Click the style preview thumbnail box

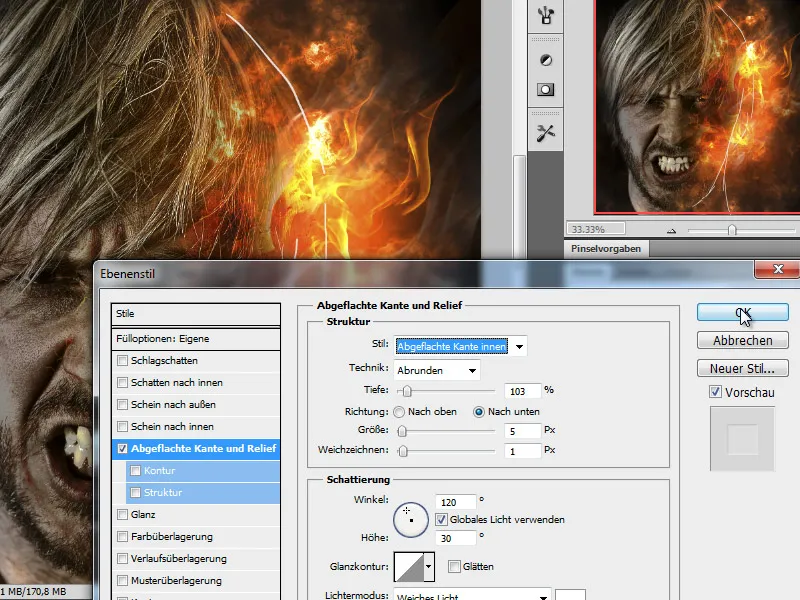tap(742, 439)
